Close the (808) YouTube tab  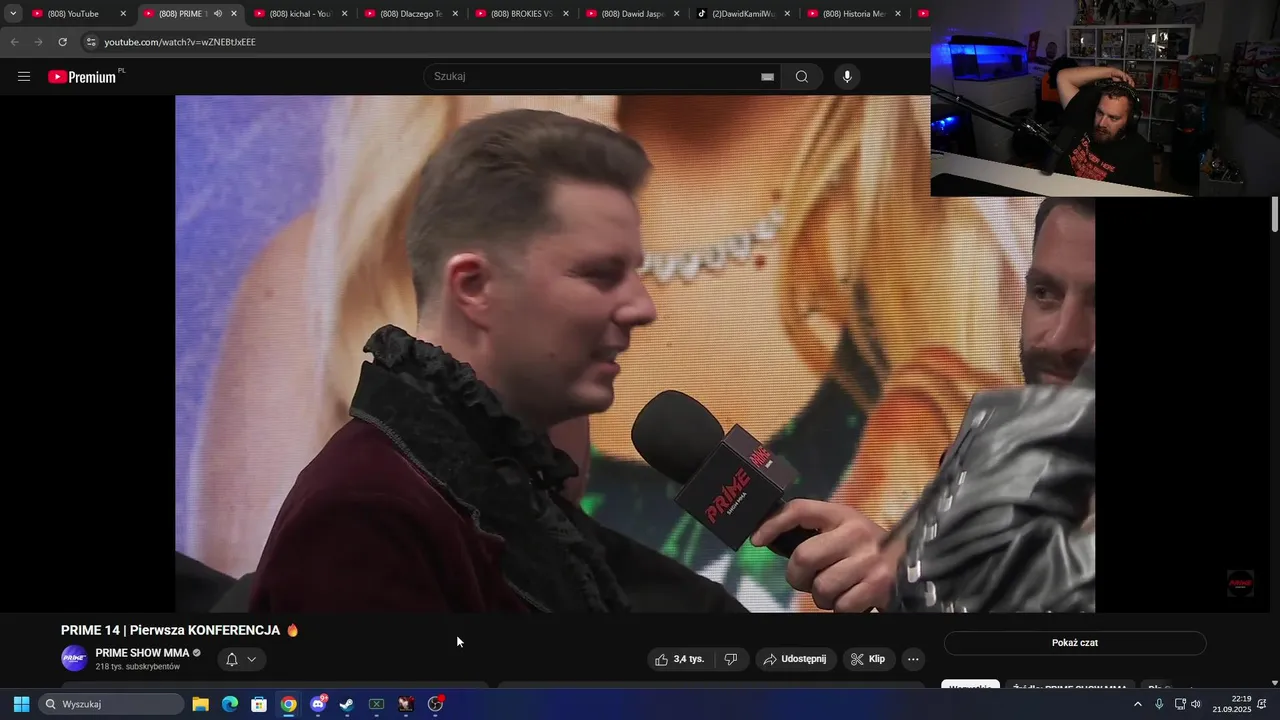click(x=123, y=14)
